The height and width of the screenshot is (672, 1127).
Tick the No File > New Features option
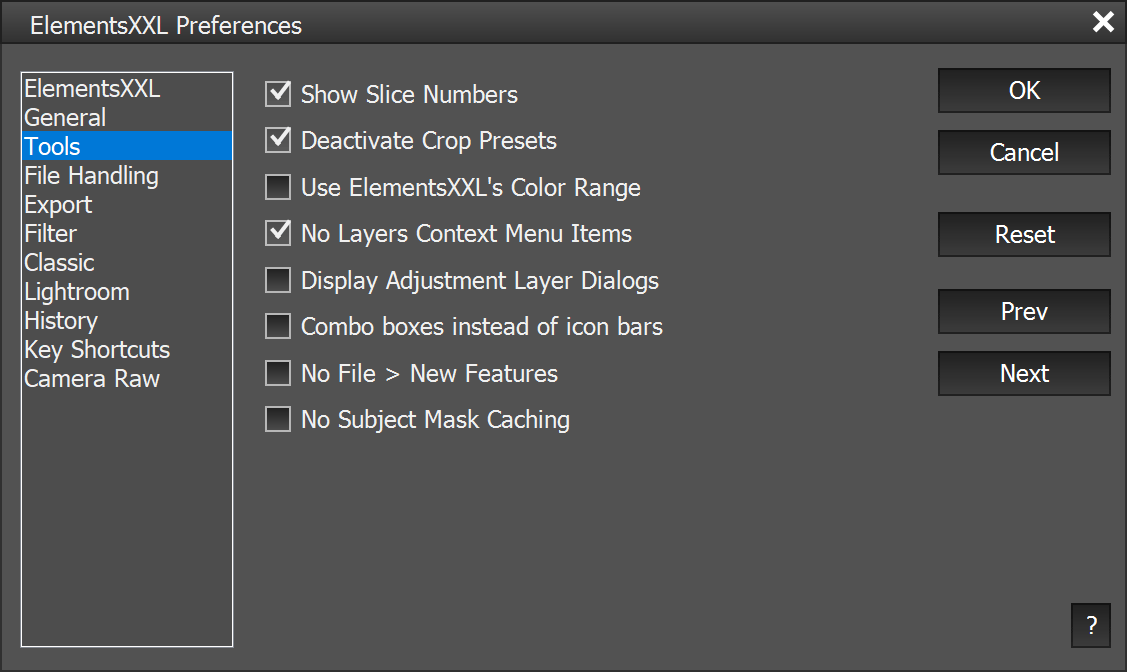(x=278, y=373)
